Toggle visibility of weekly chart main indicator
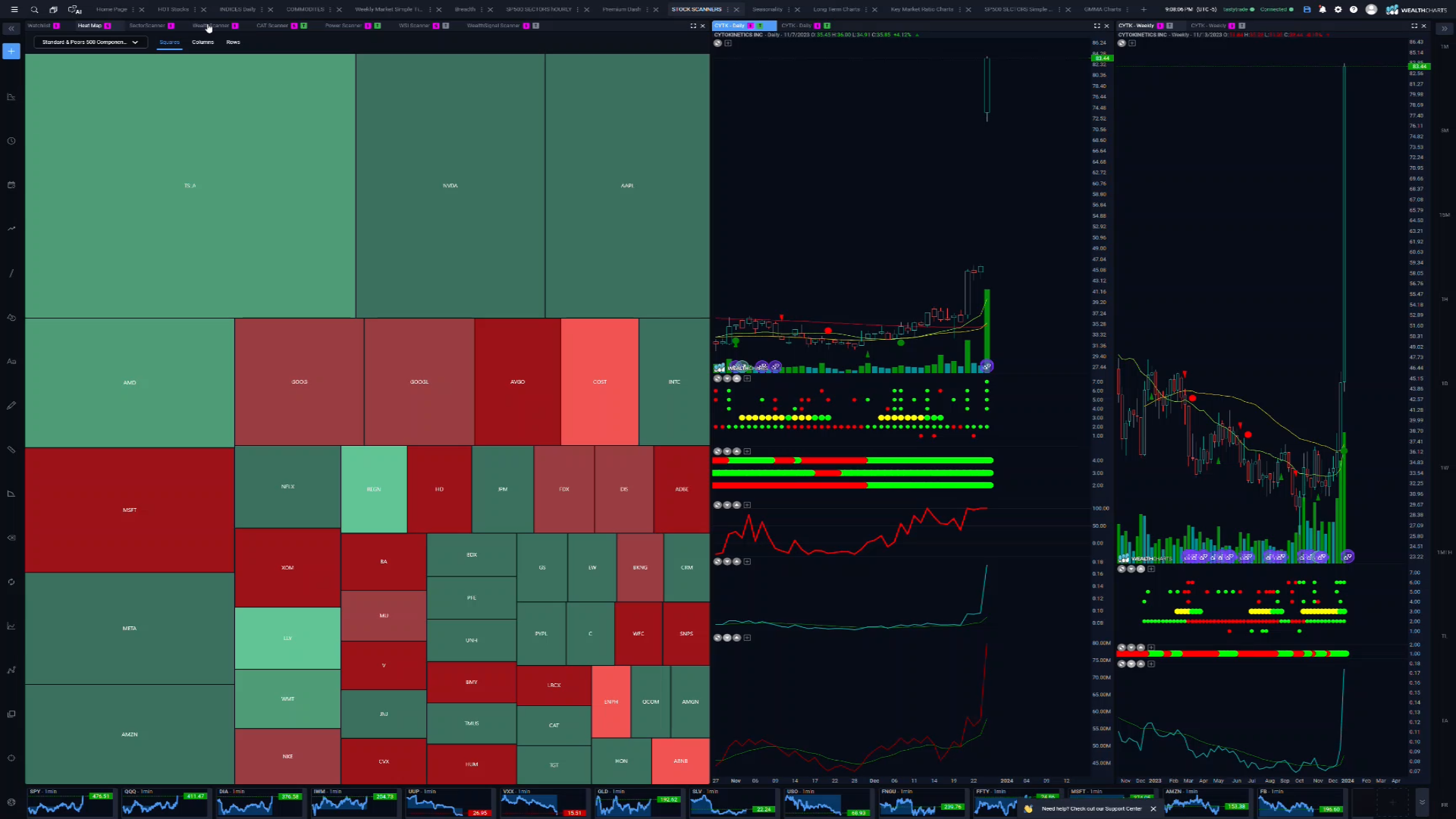 [1122, 43]
